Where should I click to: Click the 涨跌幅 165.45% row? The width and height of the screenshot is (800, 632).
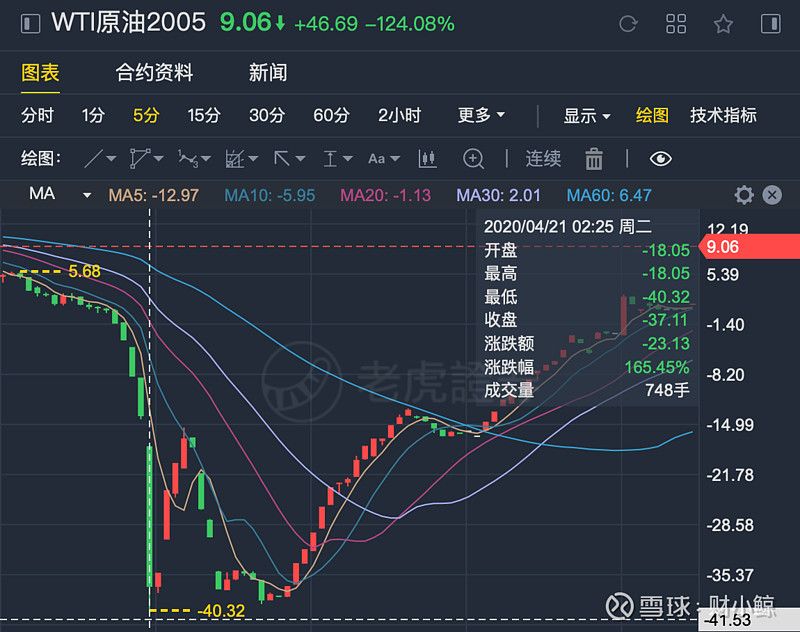click(587, 367)
